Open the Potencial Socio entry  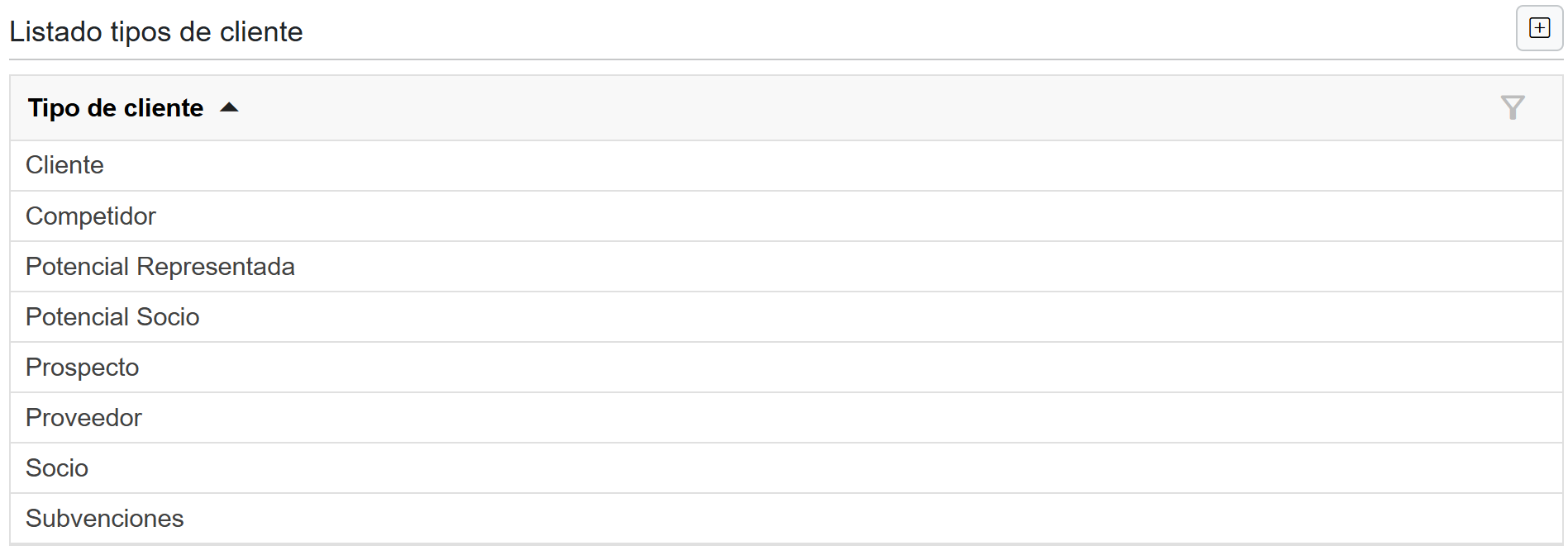click(112, 317)
